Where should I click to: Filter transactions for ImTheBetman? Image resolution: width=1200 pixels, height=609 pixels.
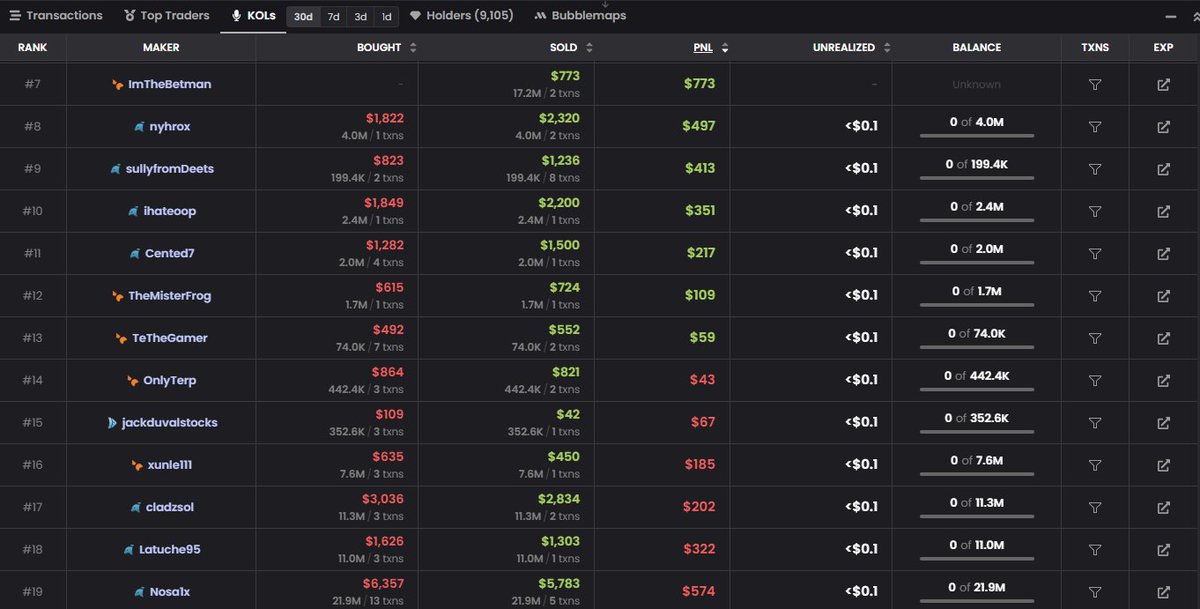coord(1095,85)
